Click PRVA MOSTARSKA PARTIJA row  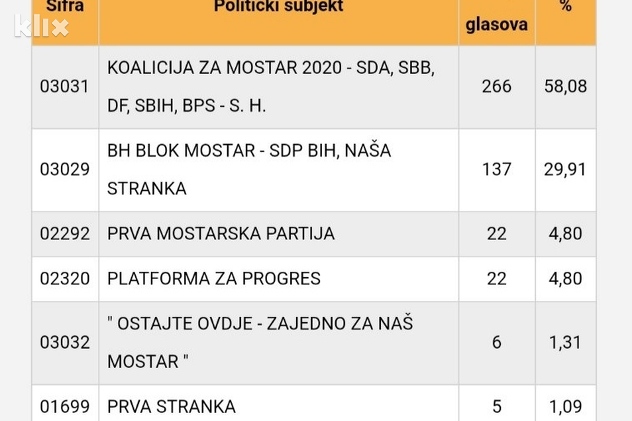(x=221, y=233)
